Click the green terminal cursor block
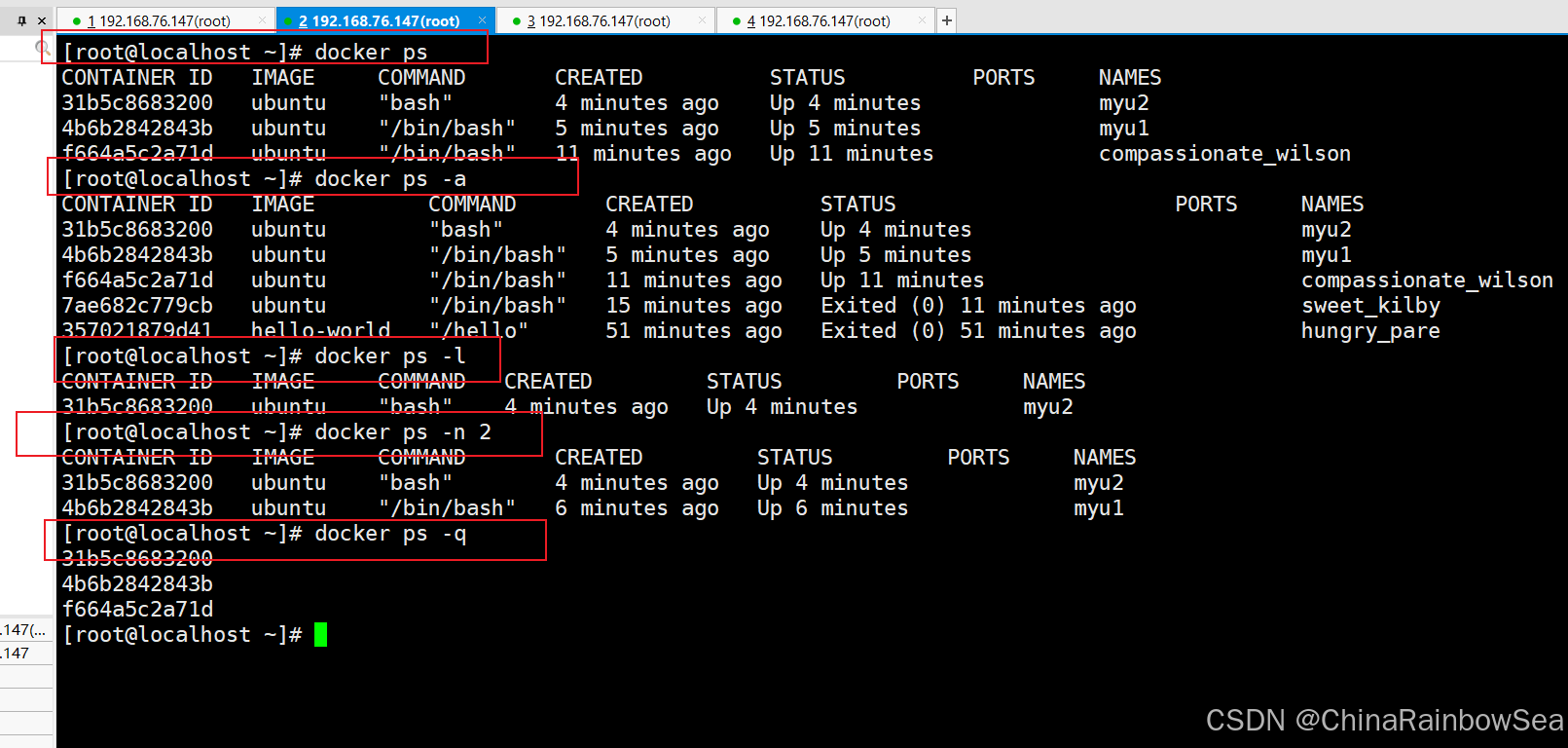This screenshot has height=748, width=1568. click(320, 635)
